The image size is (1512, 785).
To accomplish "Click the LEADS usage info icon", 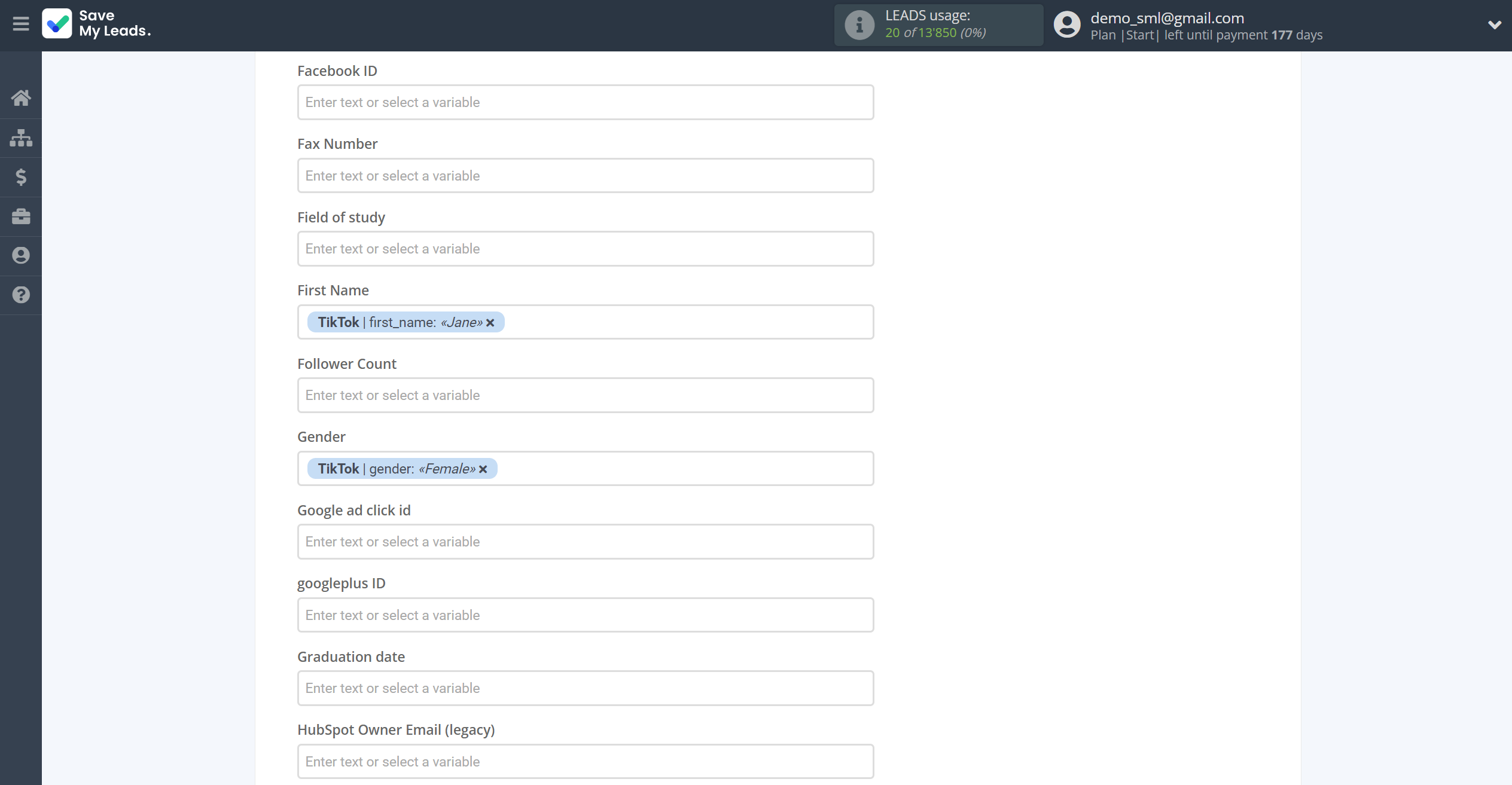I will (859, 25).
